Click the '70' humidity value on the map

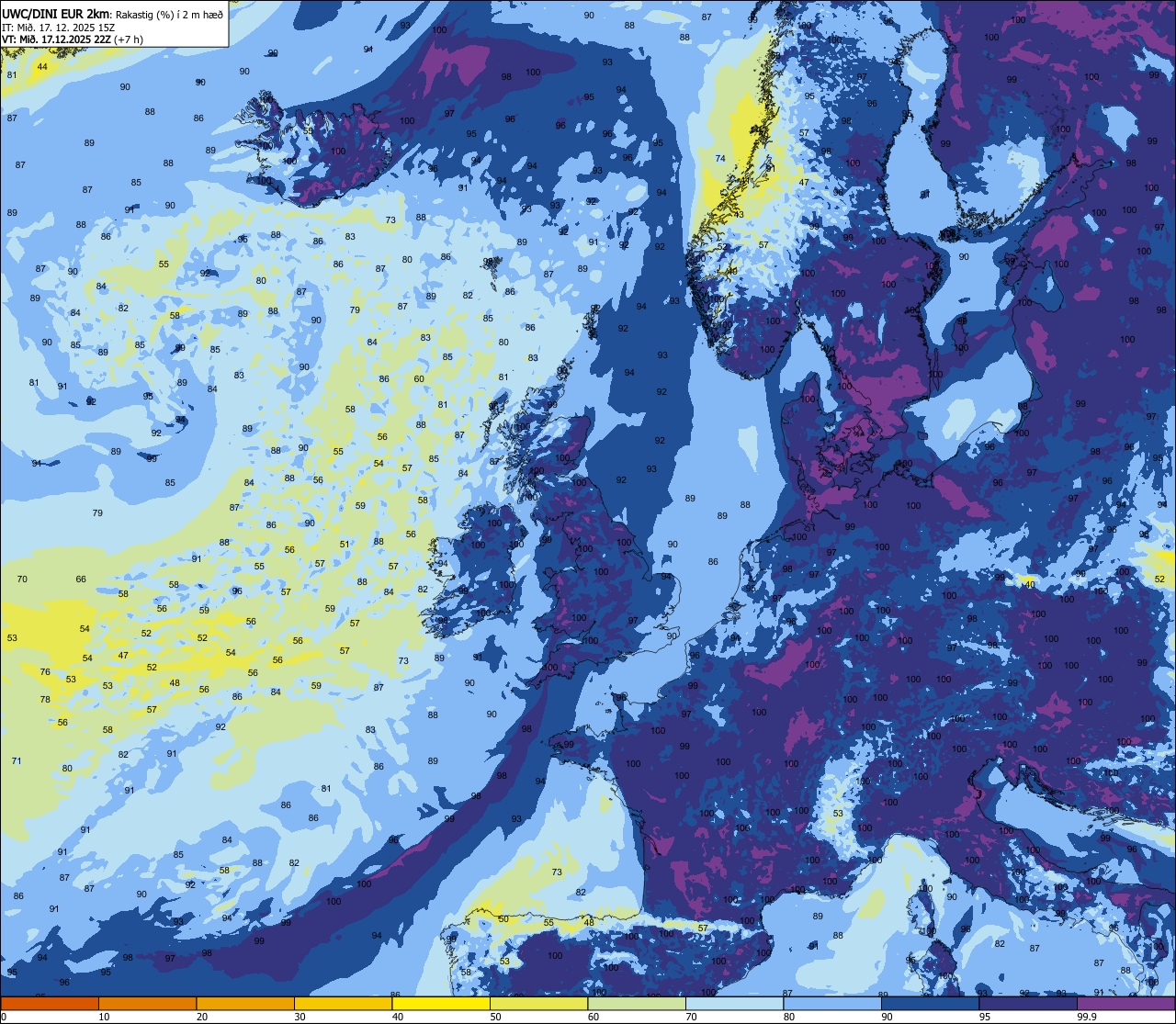coord(22,580)
